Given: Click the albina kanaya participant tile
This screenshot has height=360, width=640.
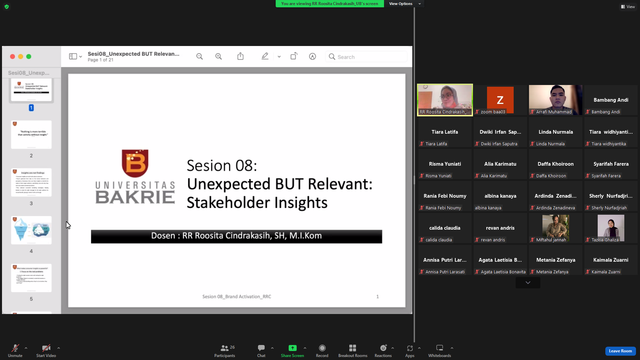Looking at the screenshot, I should (x=500, y=196).
